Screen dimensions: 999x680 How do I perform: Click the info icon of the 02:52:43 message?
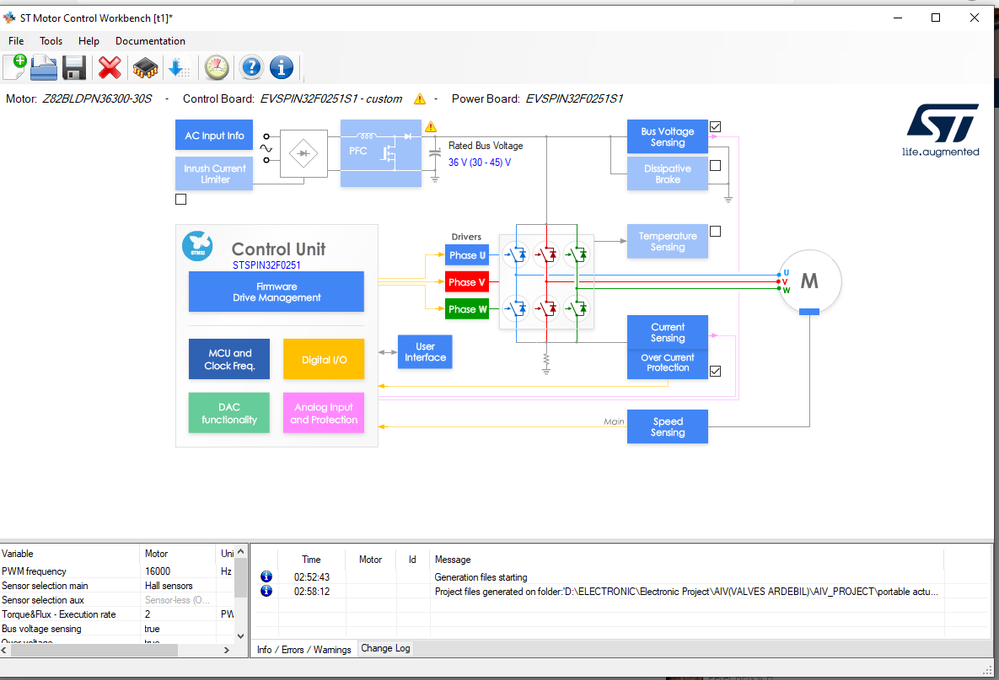click(266, 577)
